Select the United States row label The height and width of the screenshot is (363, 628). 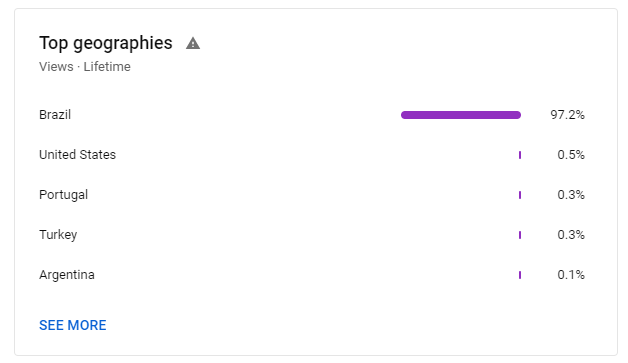(77, 155)
